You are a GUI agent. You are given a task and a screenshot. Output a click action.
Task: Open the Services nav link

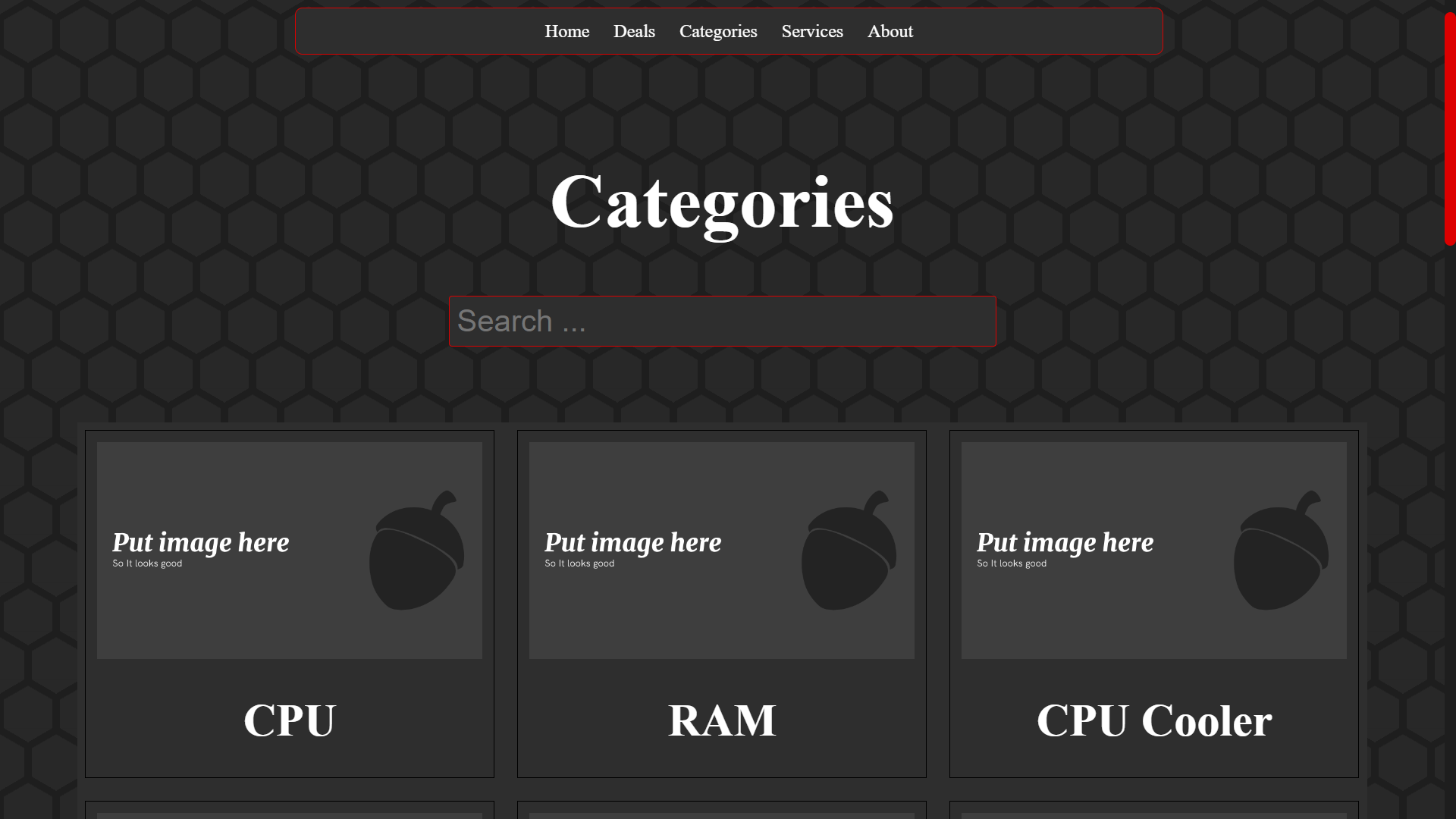[x=812, y=31]
